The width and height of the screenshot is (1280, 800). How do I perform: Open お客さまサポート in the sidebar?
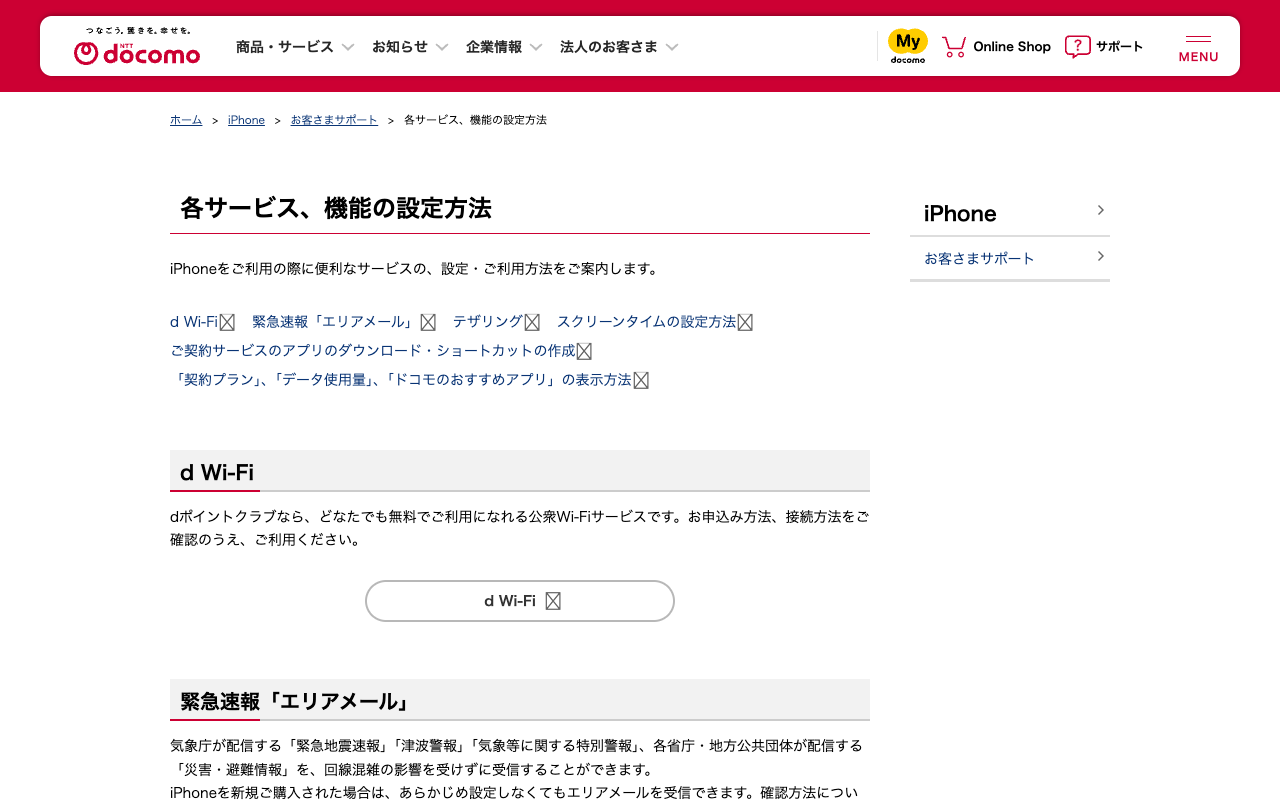coord(979,258)
